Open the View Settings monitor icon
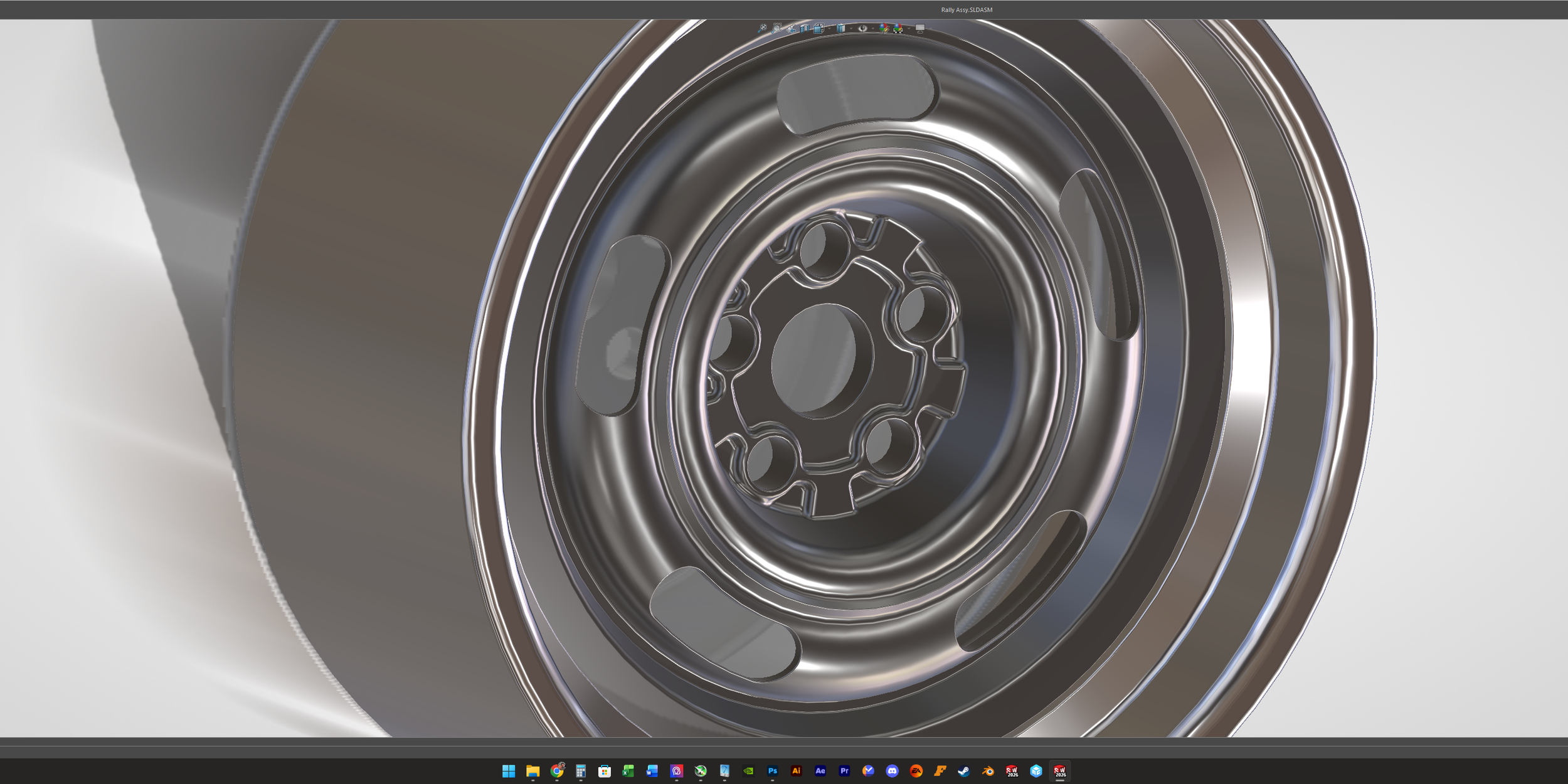 point(920,29)
